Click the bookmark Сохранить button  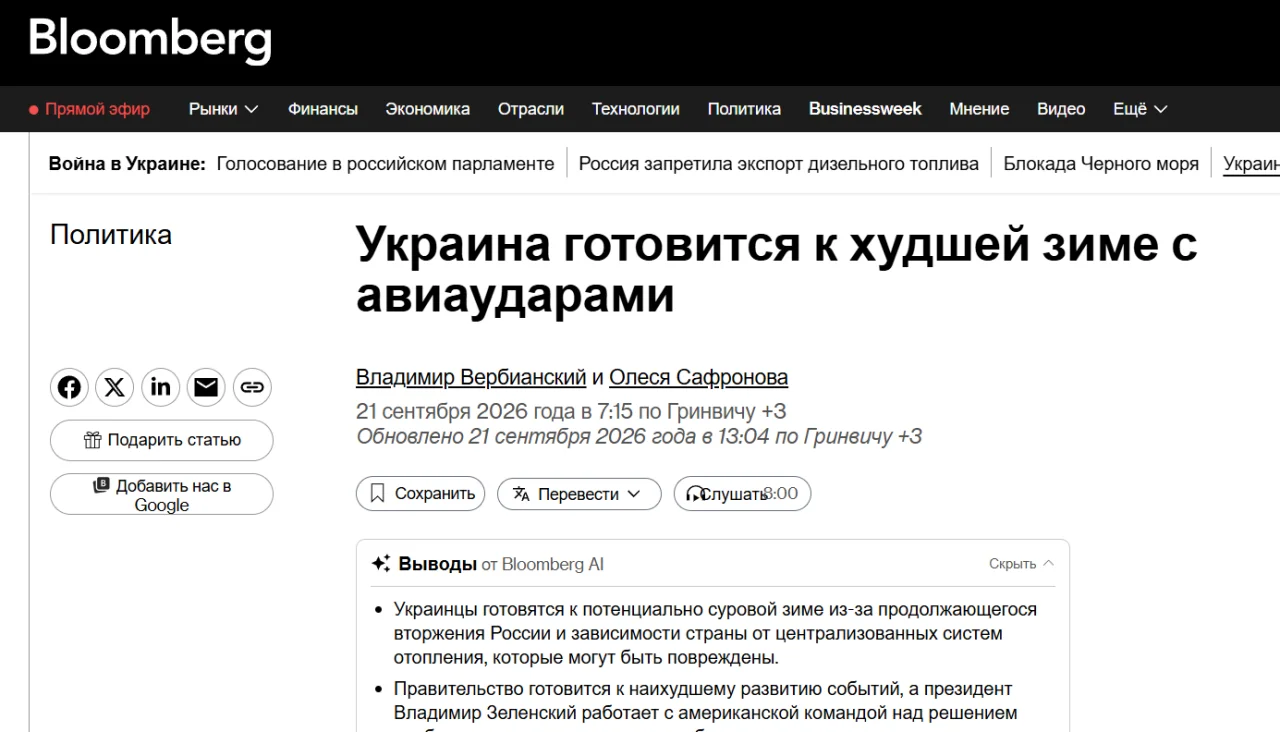point(421,494)
